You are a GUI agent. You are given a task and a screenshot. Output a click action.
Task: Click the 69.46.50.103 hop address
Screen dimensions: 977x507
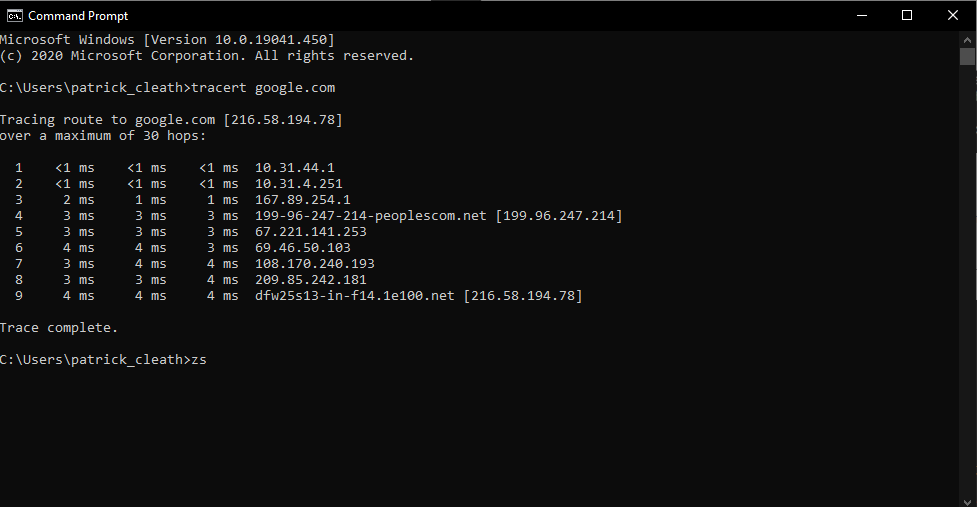pos(303,248)
